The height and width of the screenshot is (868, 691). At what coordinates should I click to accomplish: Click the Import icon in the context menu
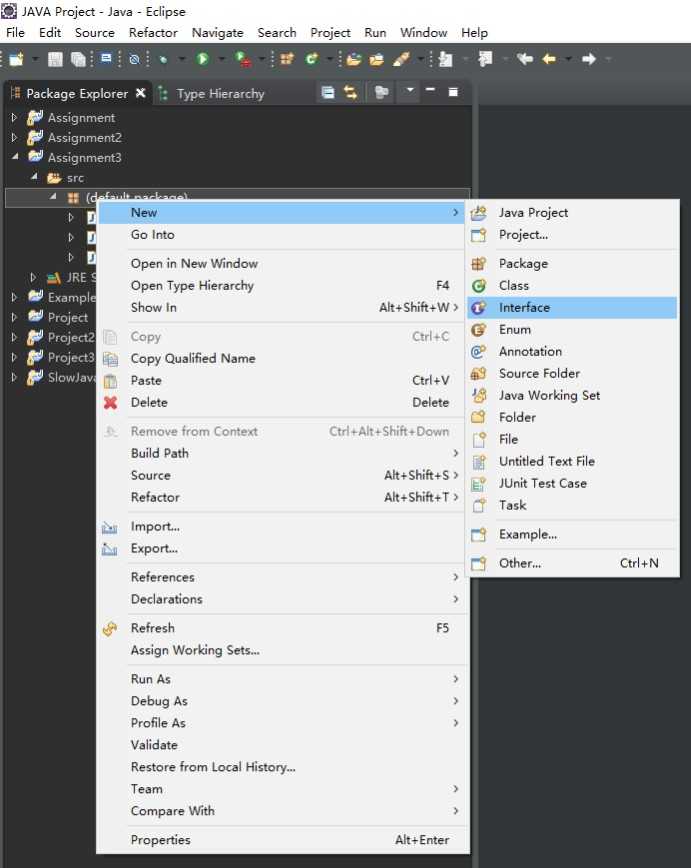[x=110, y=527]
